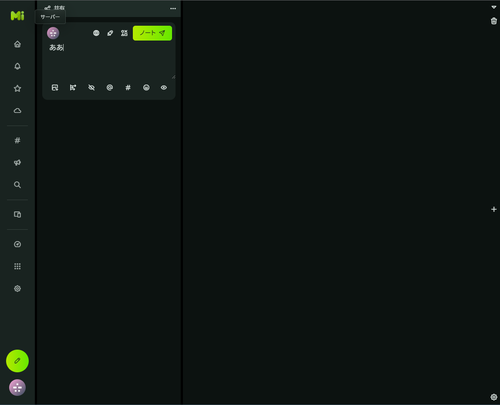Add a new deck column with plus
Screen dimensions: 500x405
pyautogui.click(x=494, y=209)
